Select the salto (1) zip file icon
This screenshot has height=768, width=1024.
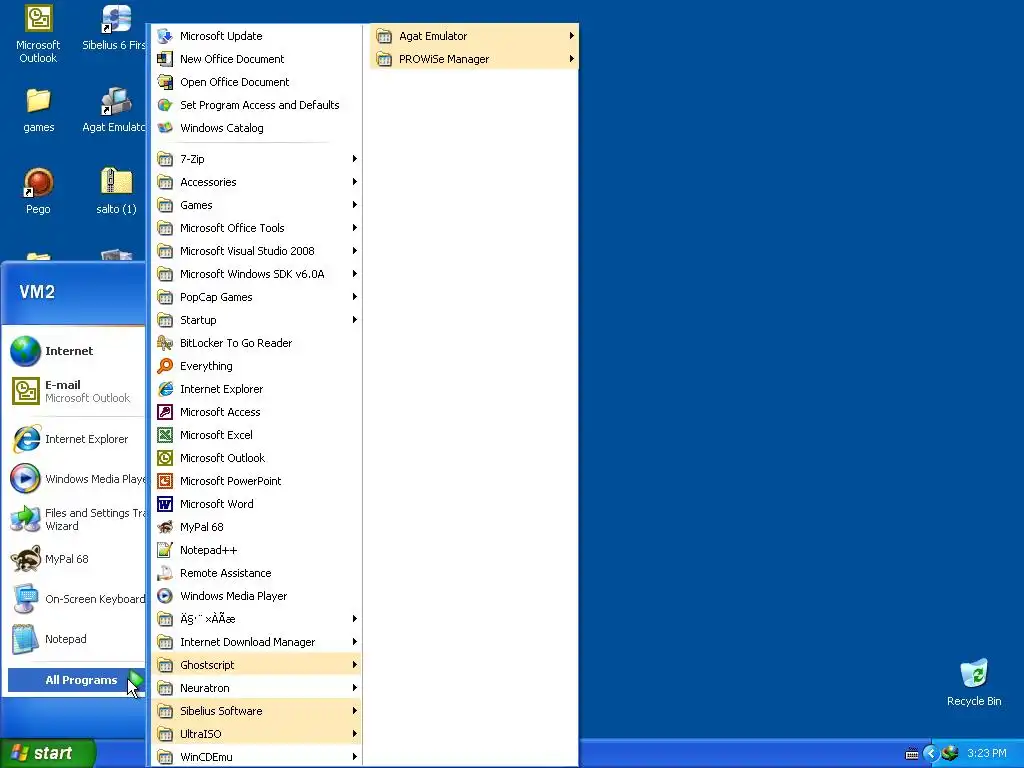116,191
